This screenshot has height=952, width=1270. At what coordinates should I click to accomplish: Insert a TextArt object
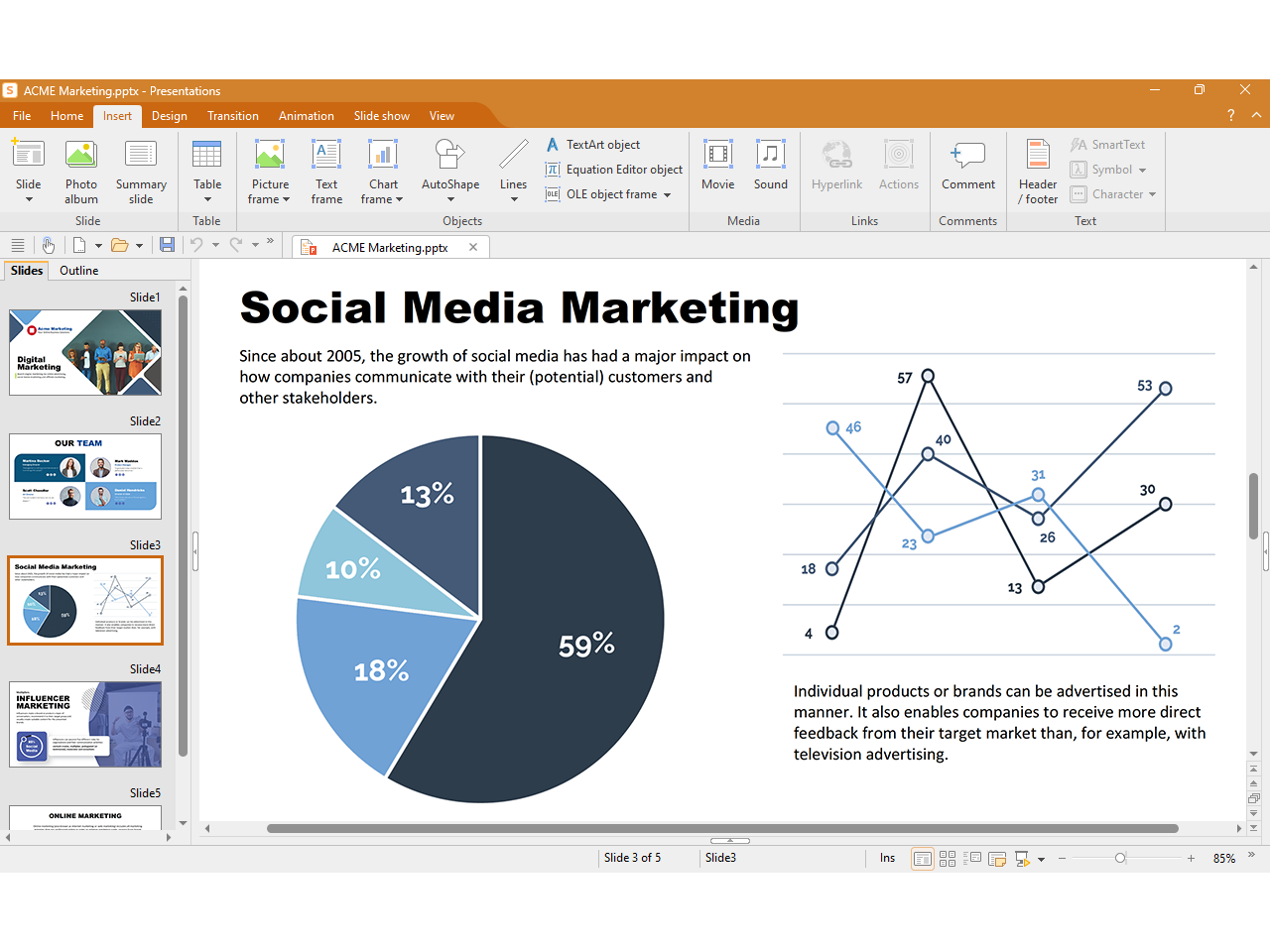click(x=602, y=145)
